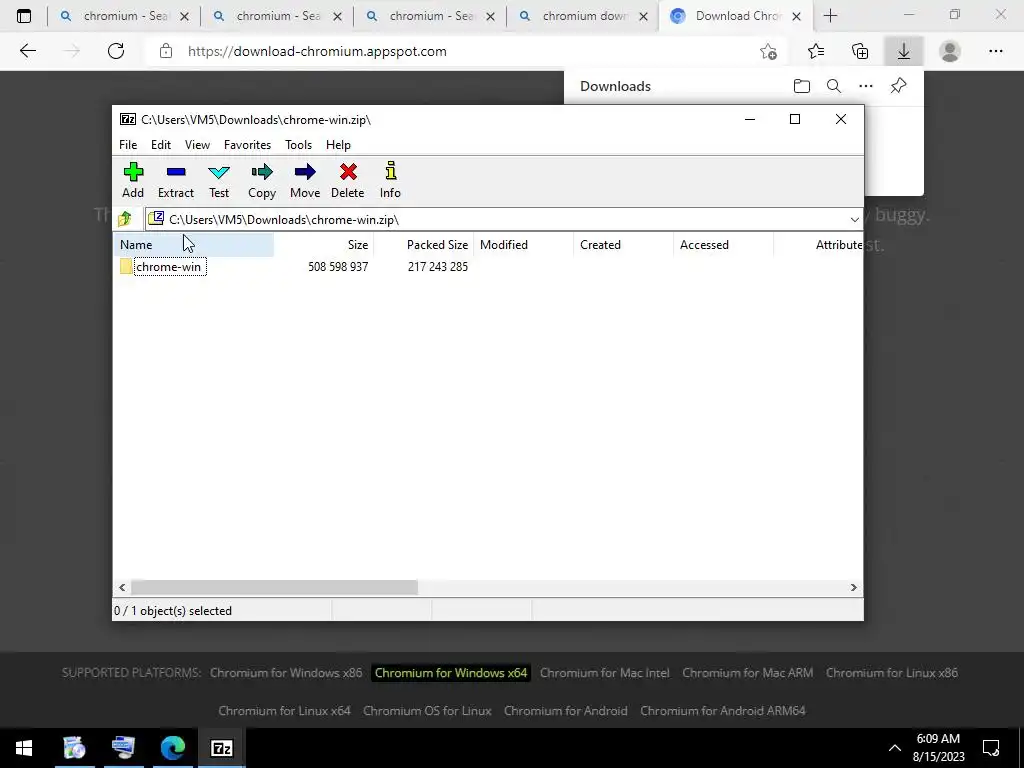Screen dimensions: 1024x768
Task: Open the notification center icon
Action: (991, 748)
